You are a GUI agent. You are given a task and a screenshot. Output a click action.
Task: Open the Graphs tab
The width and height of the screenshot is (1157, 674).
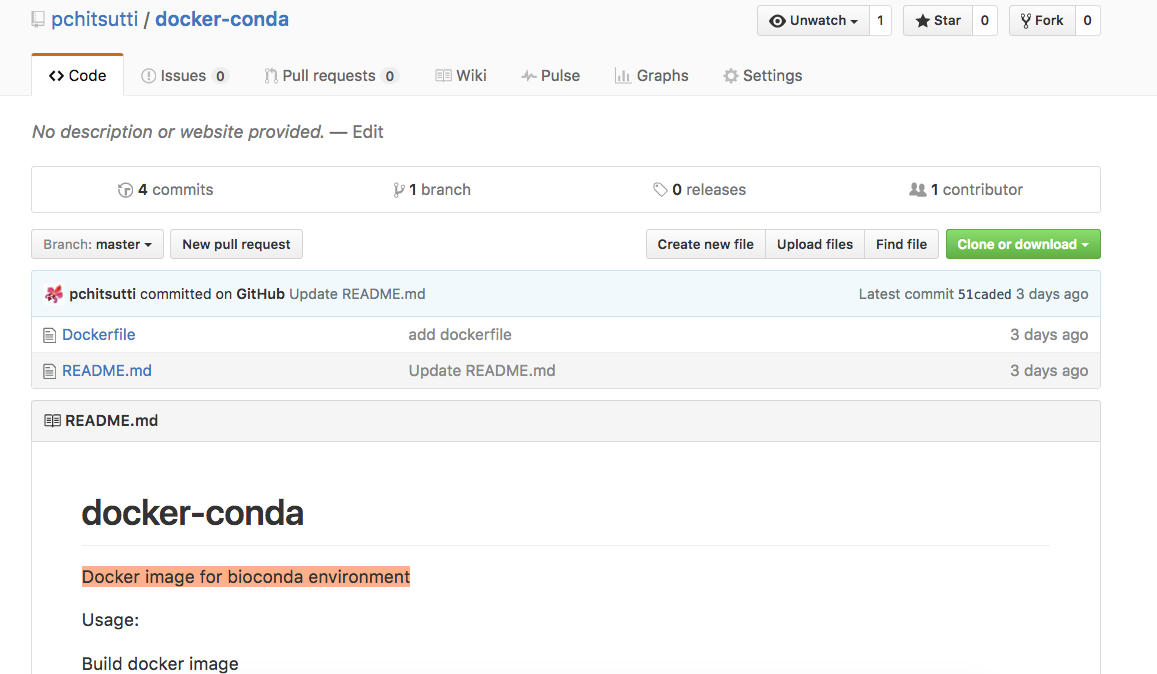pyautogui.click(x=652, y=75)
